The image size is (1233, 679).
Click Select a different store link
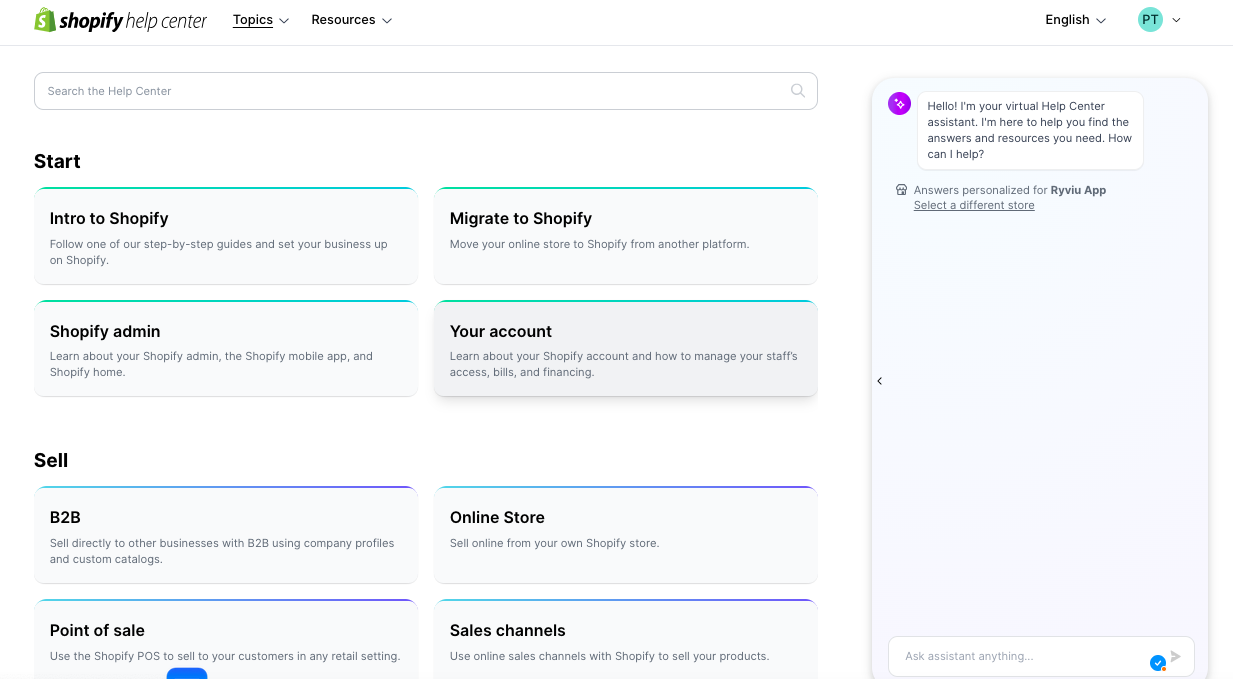tap(974, 205)
